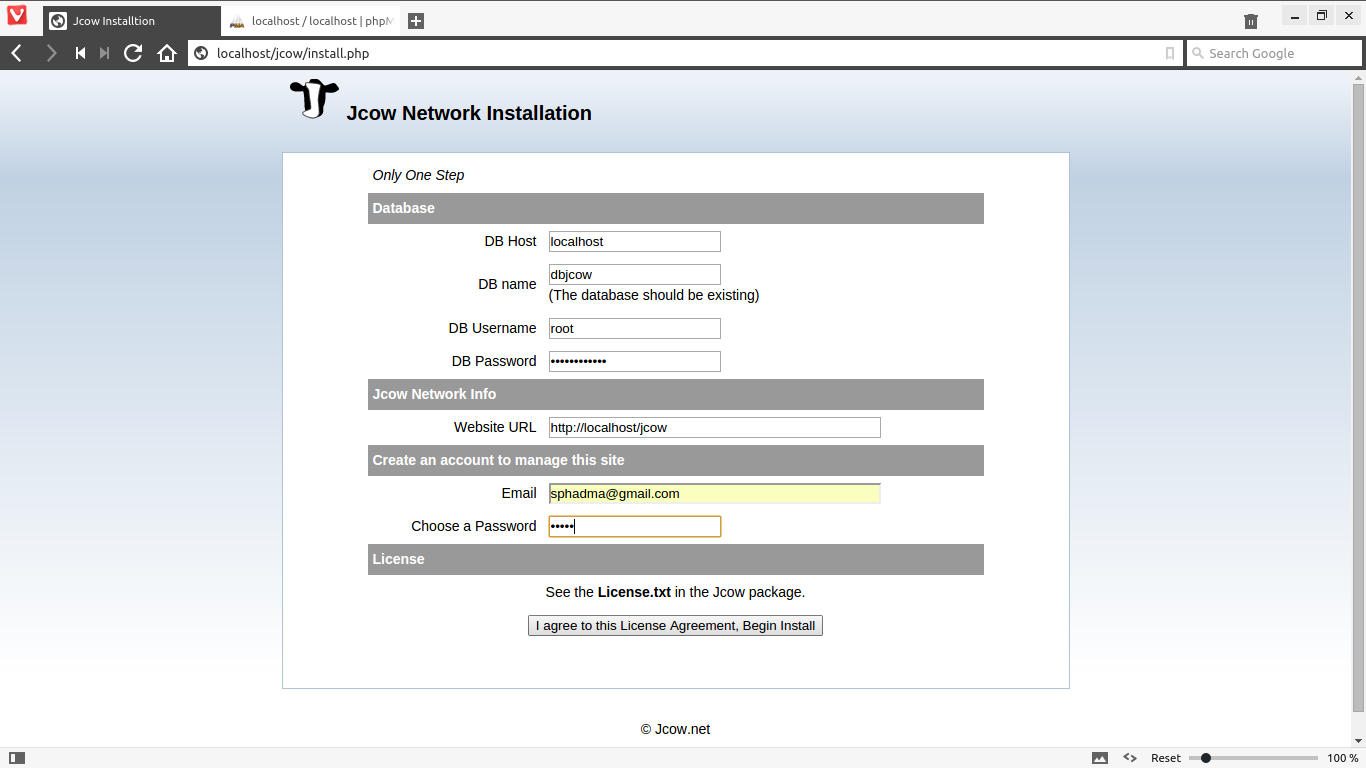Screen dimensions: 1366x768
Task: Focus the DB Password field
Action: coord(635,361)
